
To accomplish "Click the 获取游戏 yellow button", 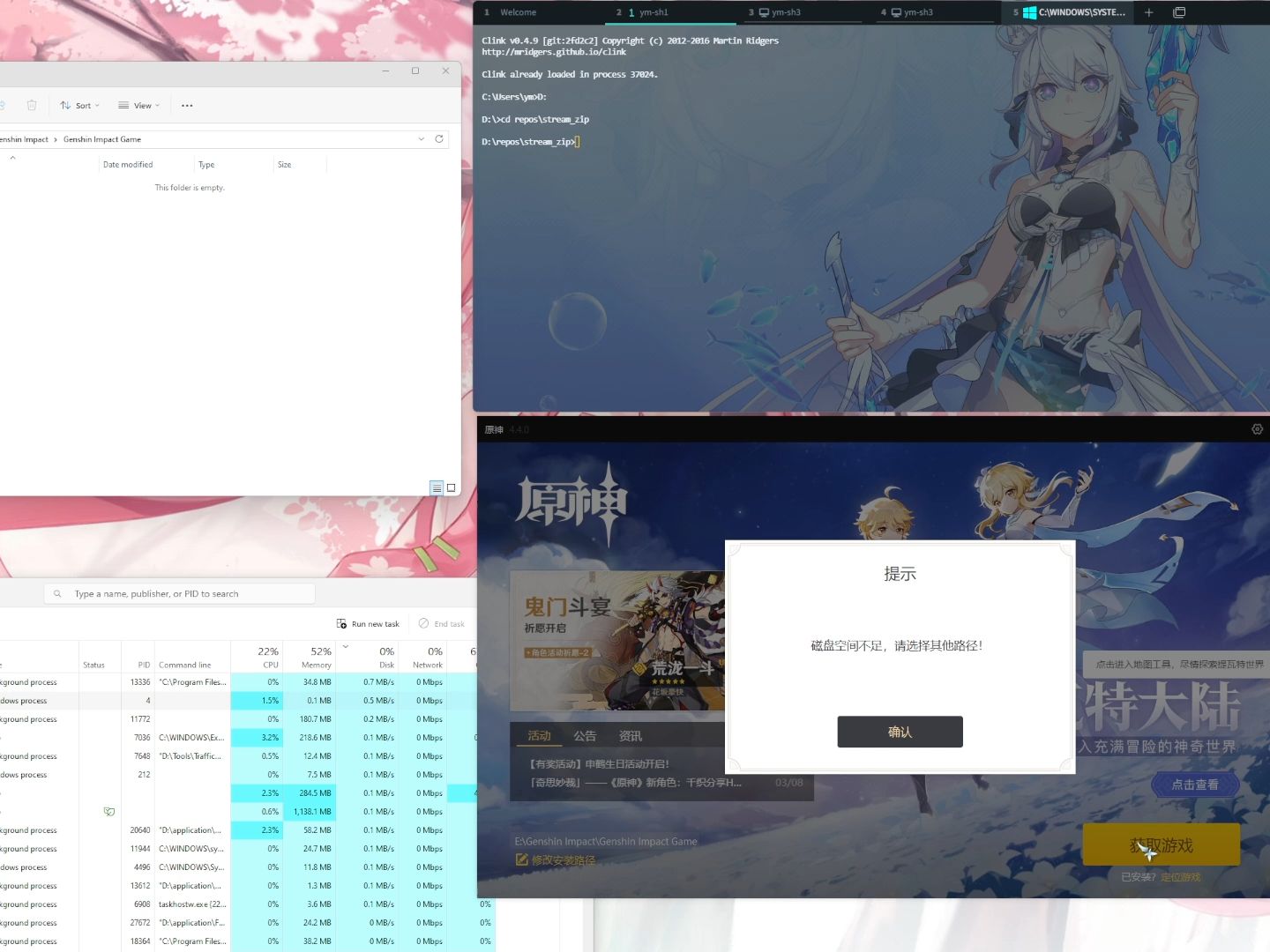I will click(x=1161, y=845).
